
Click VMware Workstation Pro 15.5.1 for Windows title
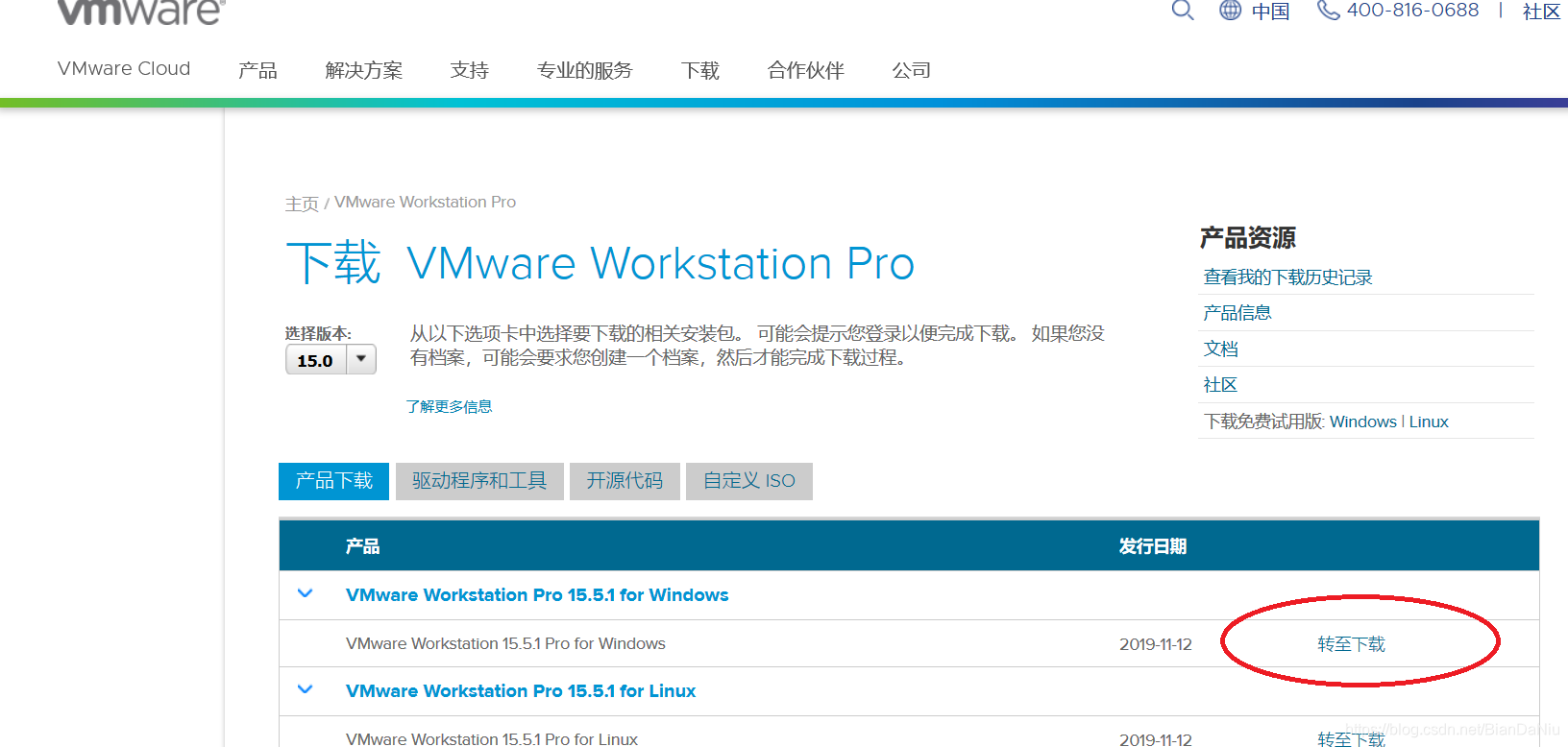tap(537, 594)
